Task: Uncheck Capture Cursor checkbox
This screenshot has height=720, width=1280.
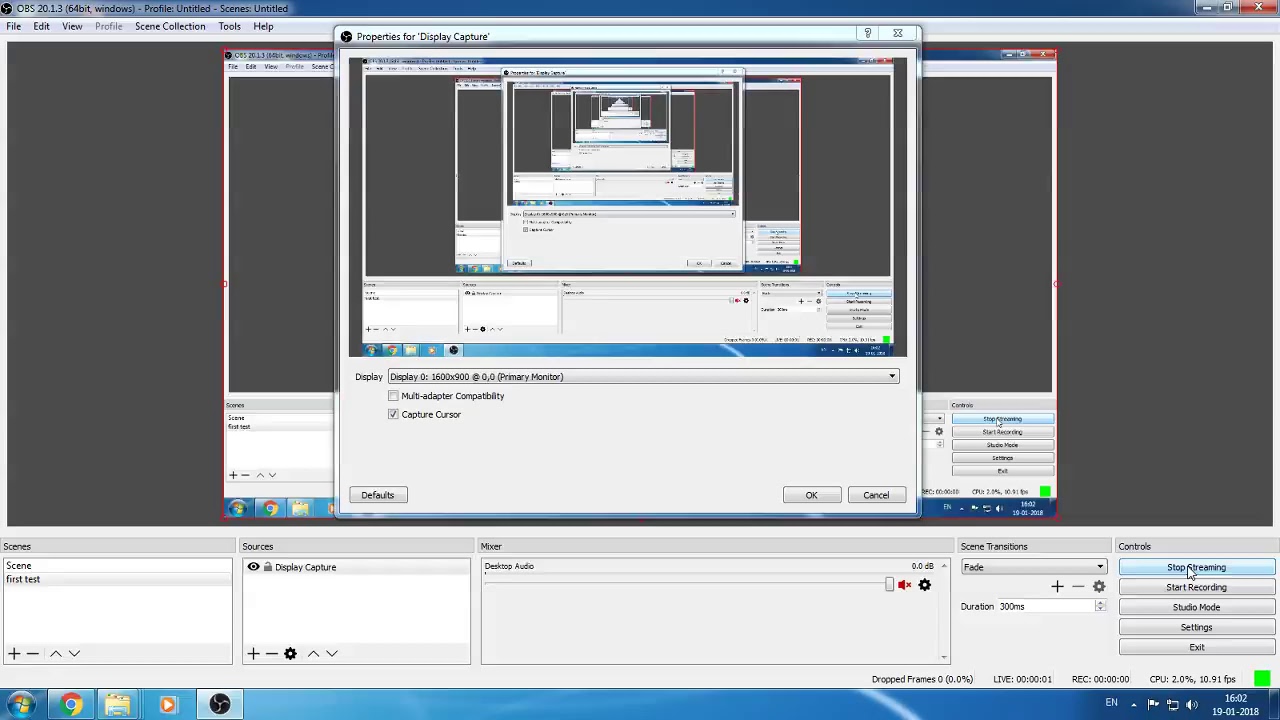Action: click(x=393, y=414)
